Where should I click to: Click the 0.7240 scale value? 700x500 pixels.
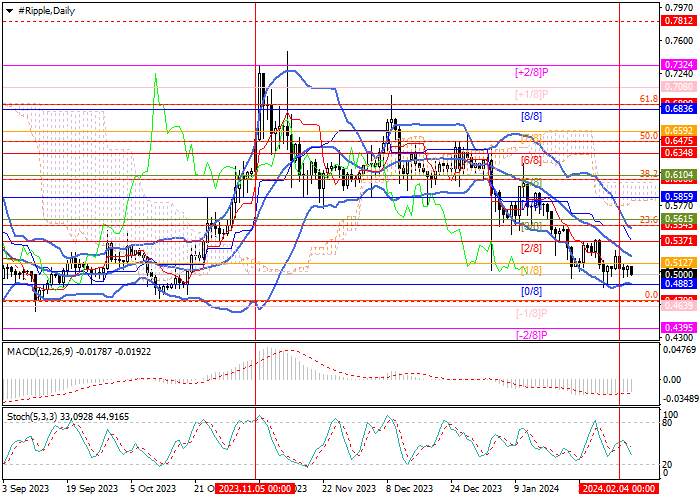[679, 73]
